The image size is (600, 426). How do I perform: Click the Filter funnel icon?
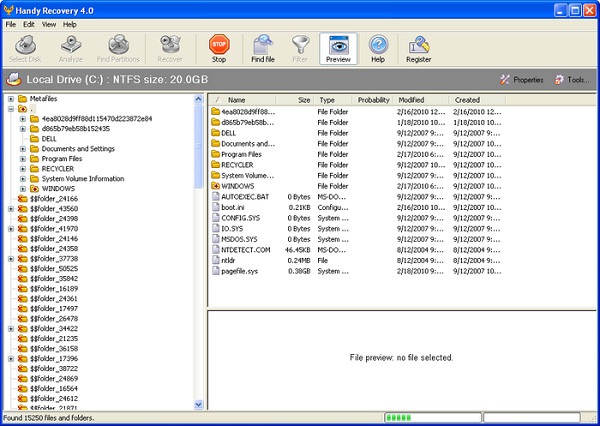[300, 49]
